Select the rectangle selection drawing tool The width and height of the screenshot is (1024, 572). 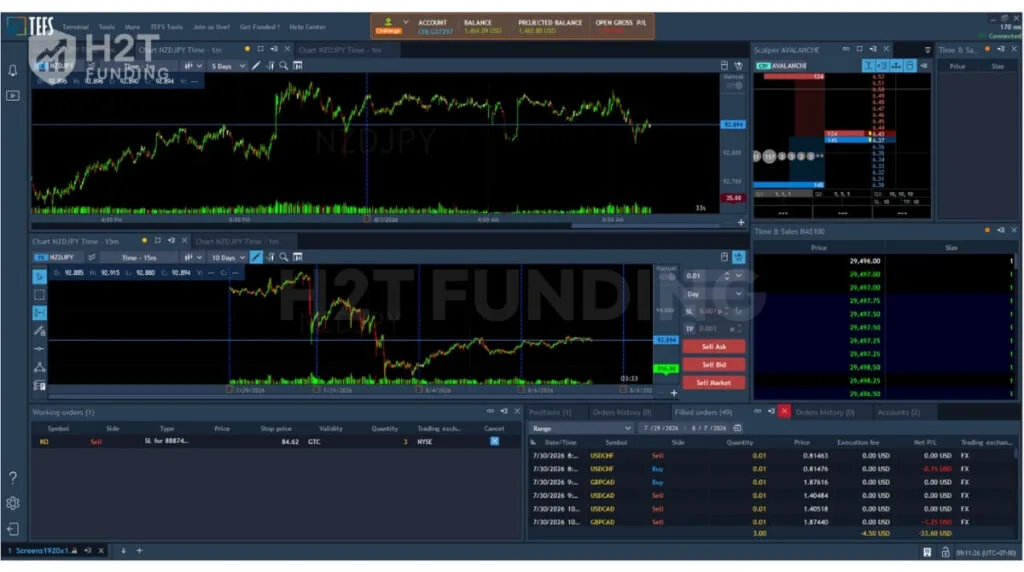pyautogui.click(x=39, y=294)
